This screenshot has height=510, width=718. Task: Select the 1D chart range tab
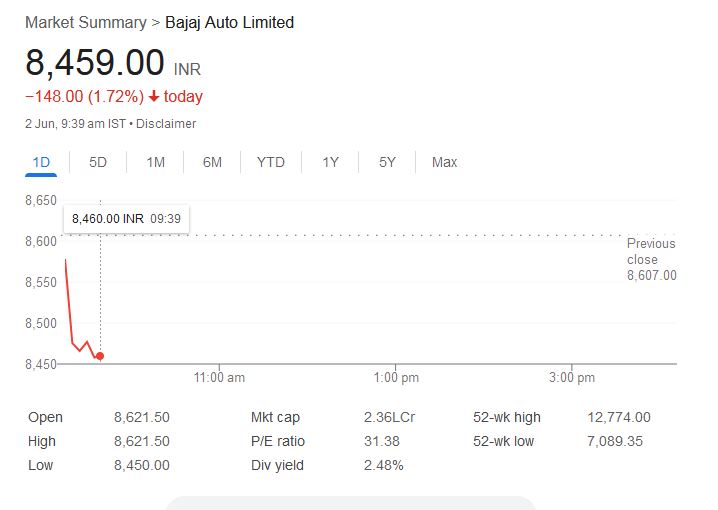(x=41, y=162)
